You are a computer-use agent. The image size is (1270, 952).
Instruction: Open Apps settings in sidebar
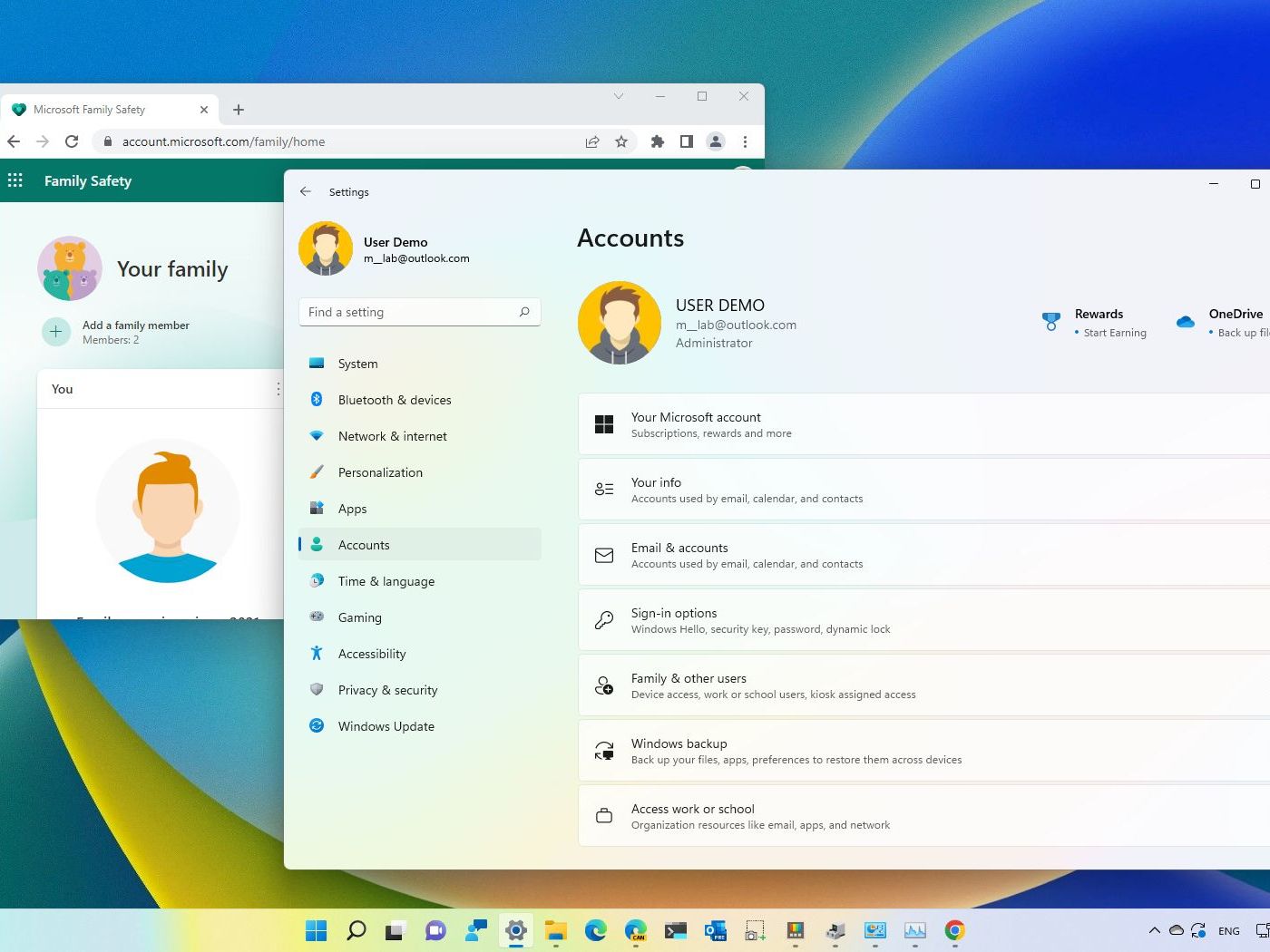coord(419,509)
